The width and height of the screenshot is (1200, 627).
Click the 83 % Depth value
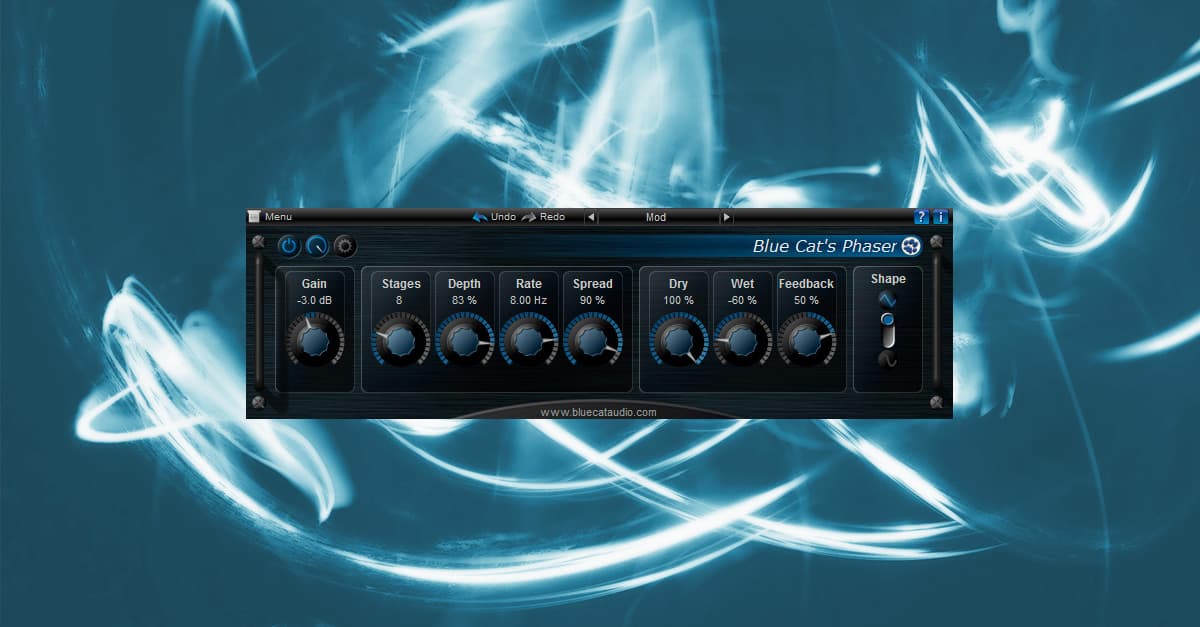pyautogui.click(x=464, y=300)
